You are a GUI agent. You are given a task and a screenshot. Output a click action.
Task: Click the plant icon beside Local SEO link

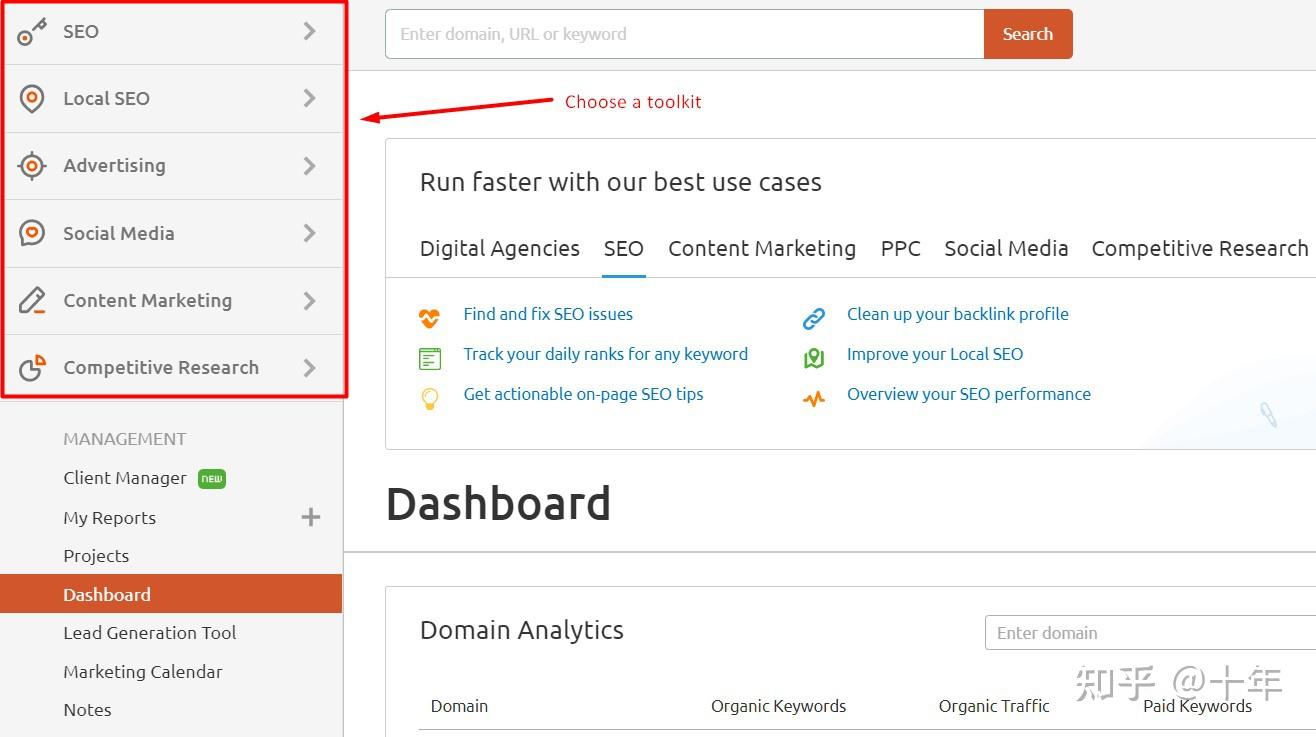tap(813, 354)
